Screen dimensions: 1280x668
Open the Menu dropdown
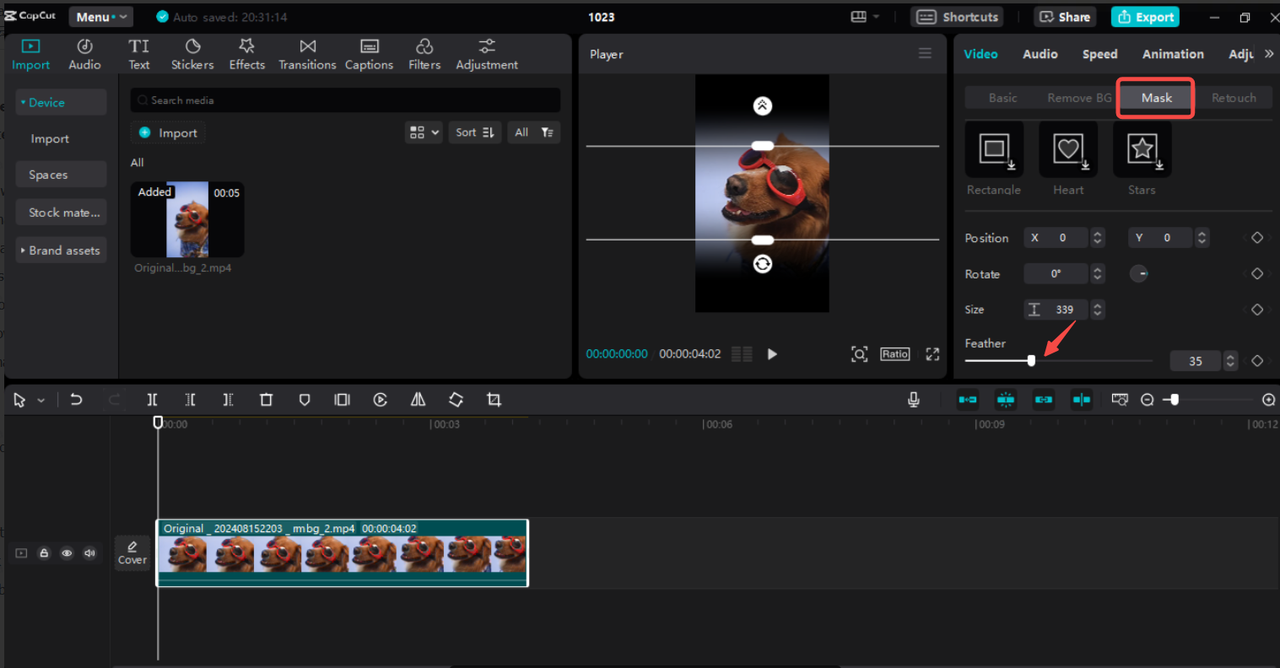pyautogui.click(x=100, y=17)
